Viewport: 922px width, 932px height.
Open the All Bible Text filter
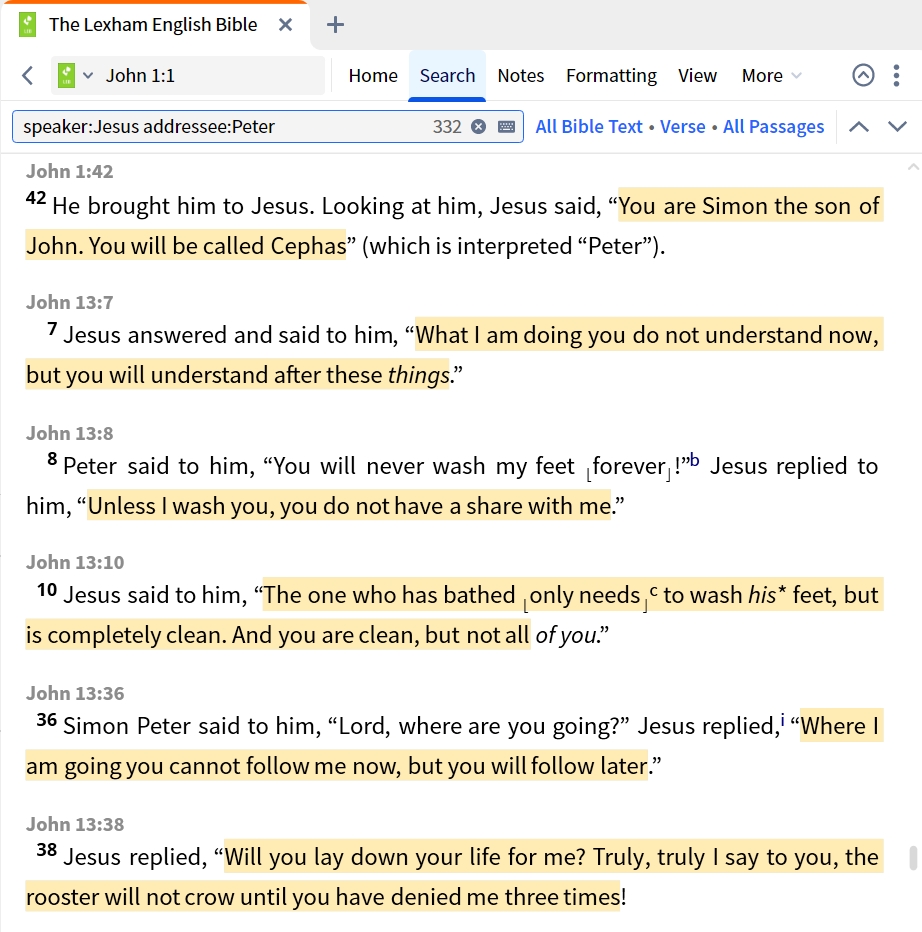point(589,127)
